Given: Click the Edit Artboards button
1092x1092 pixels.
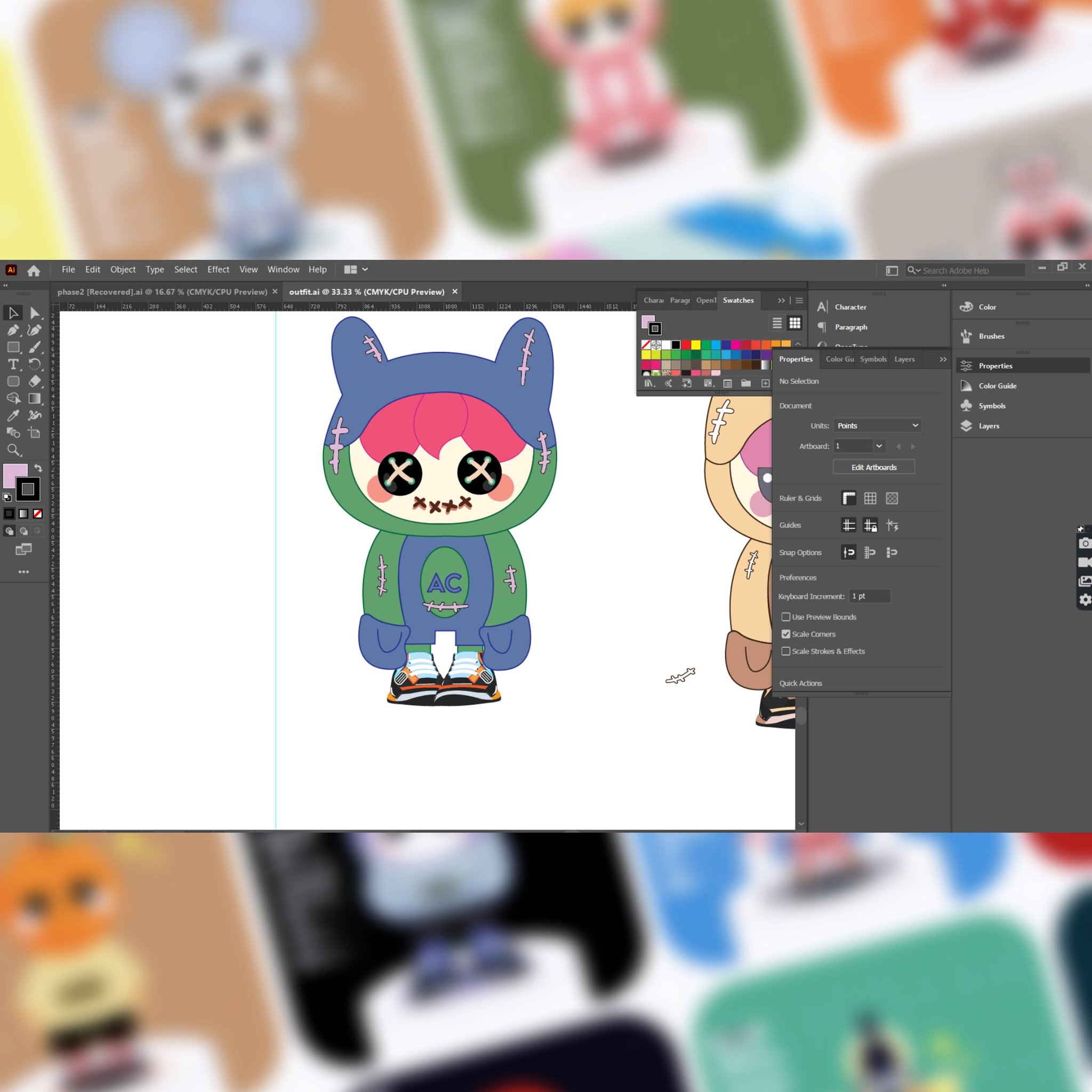Looking at the screenshot, I should (x=873, y=468).
